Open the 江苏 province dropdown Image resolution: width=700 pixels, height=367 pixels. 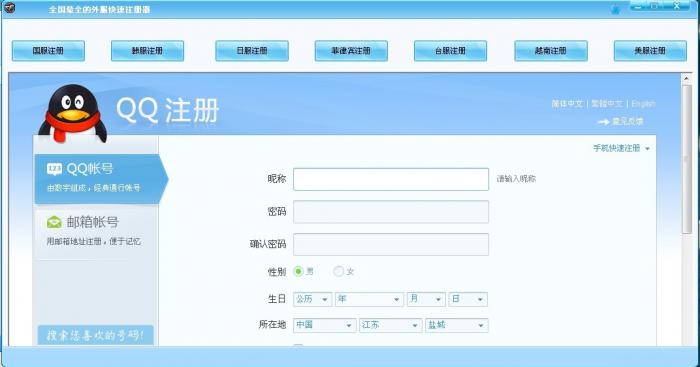pos(391,325)
